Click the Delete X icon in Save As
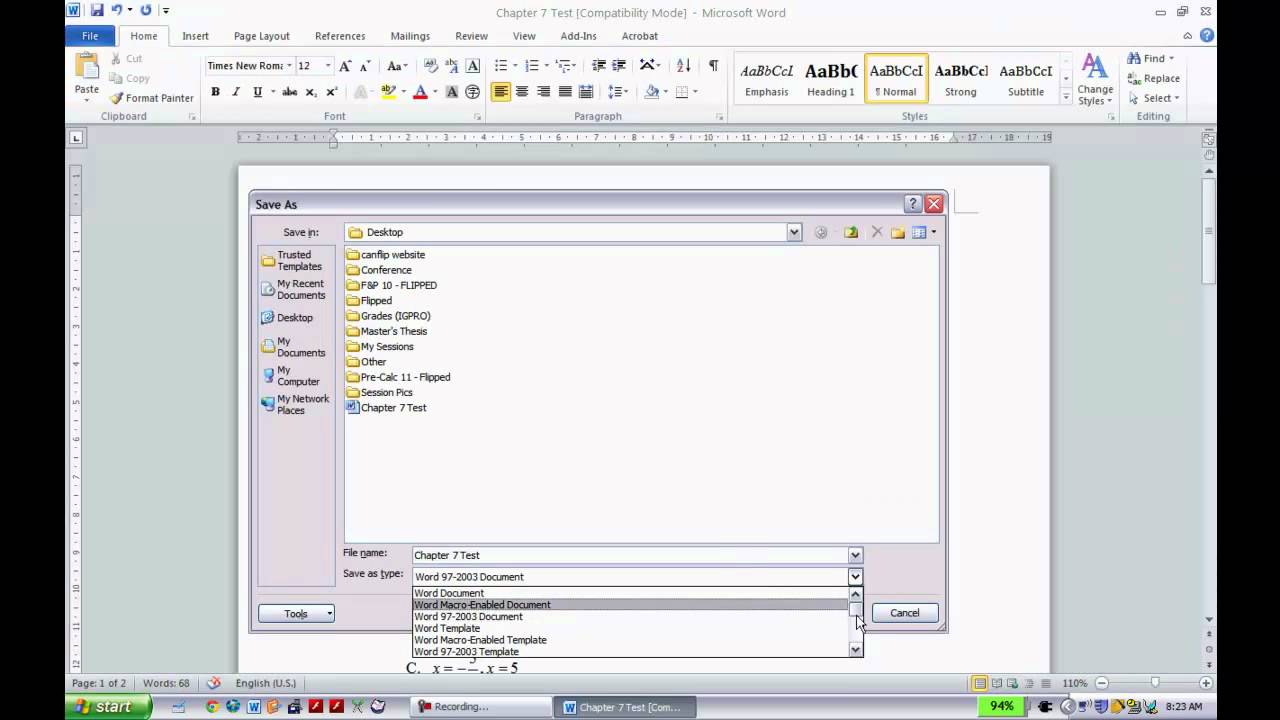Screen dimensions: 1280x720 tap(876, 232)
